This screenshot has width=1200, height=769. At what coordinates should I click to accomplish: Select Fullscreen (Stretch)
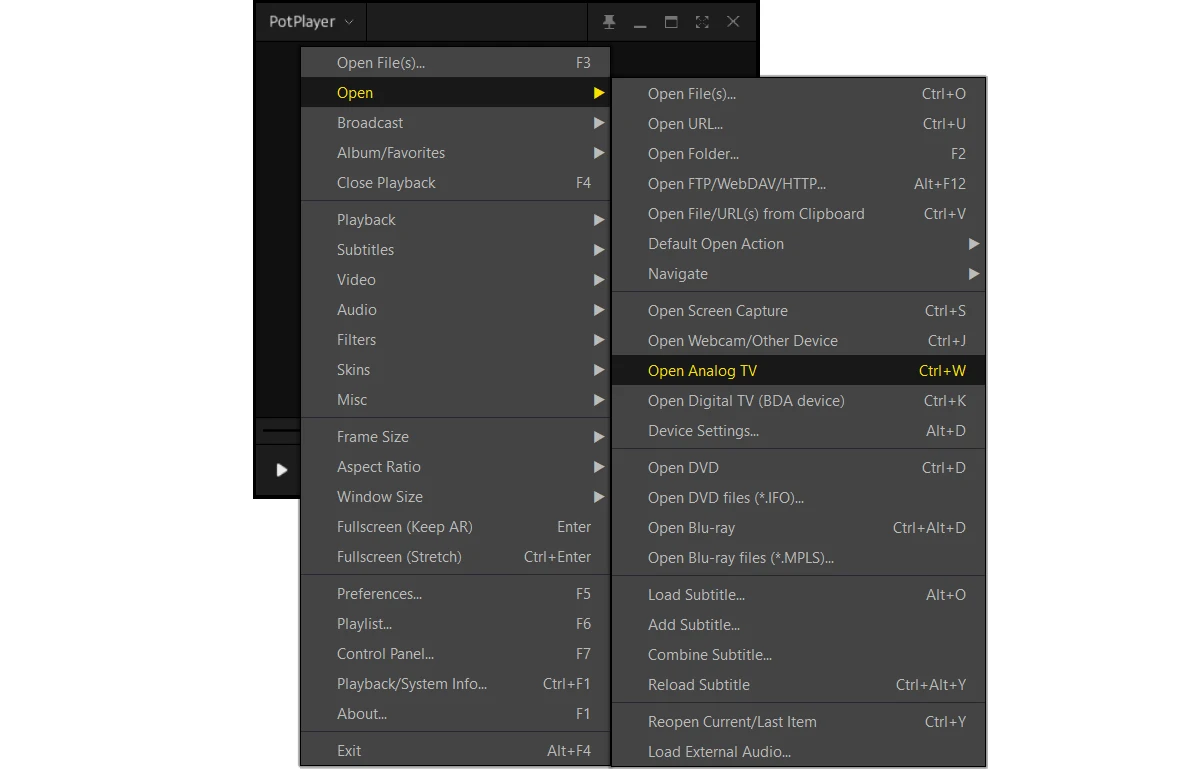tap(455, 557)
